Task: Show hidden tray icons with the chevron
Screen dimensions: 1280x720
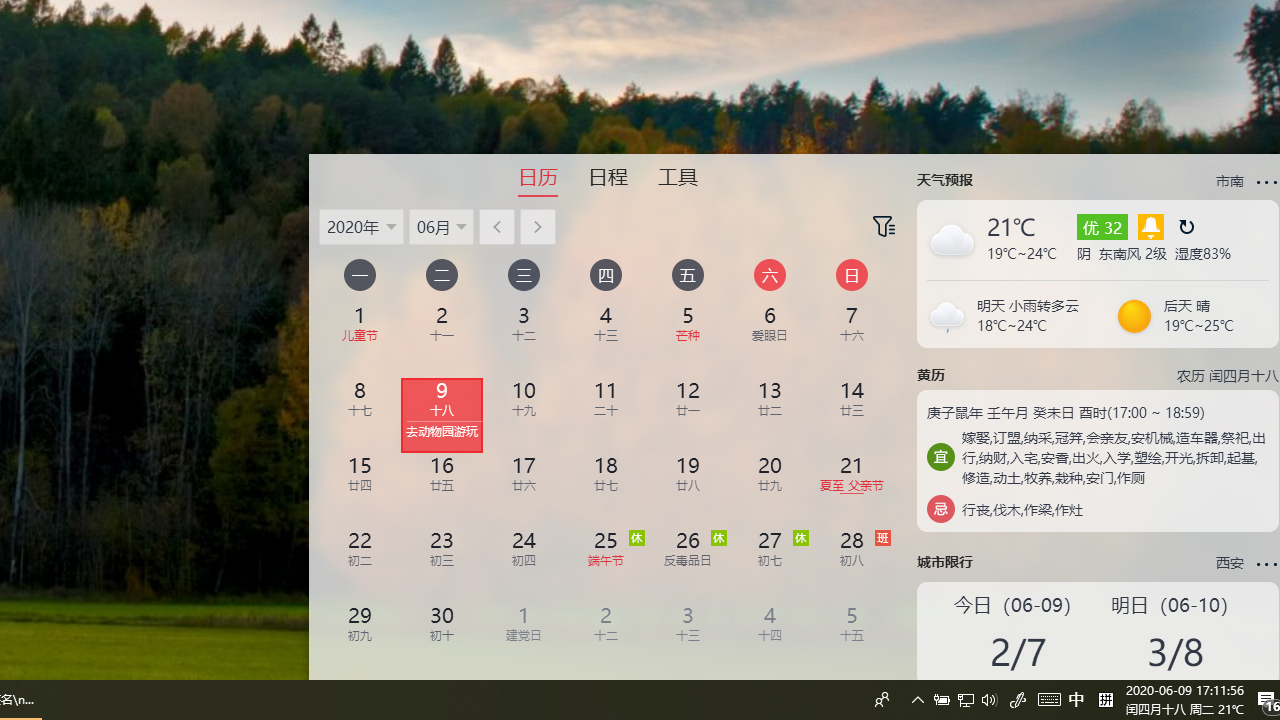Action: point(917,700)
